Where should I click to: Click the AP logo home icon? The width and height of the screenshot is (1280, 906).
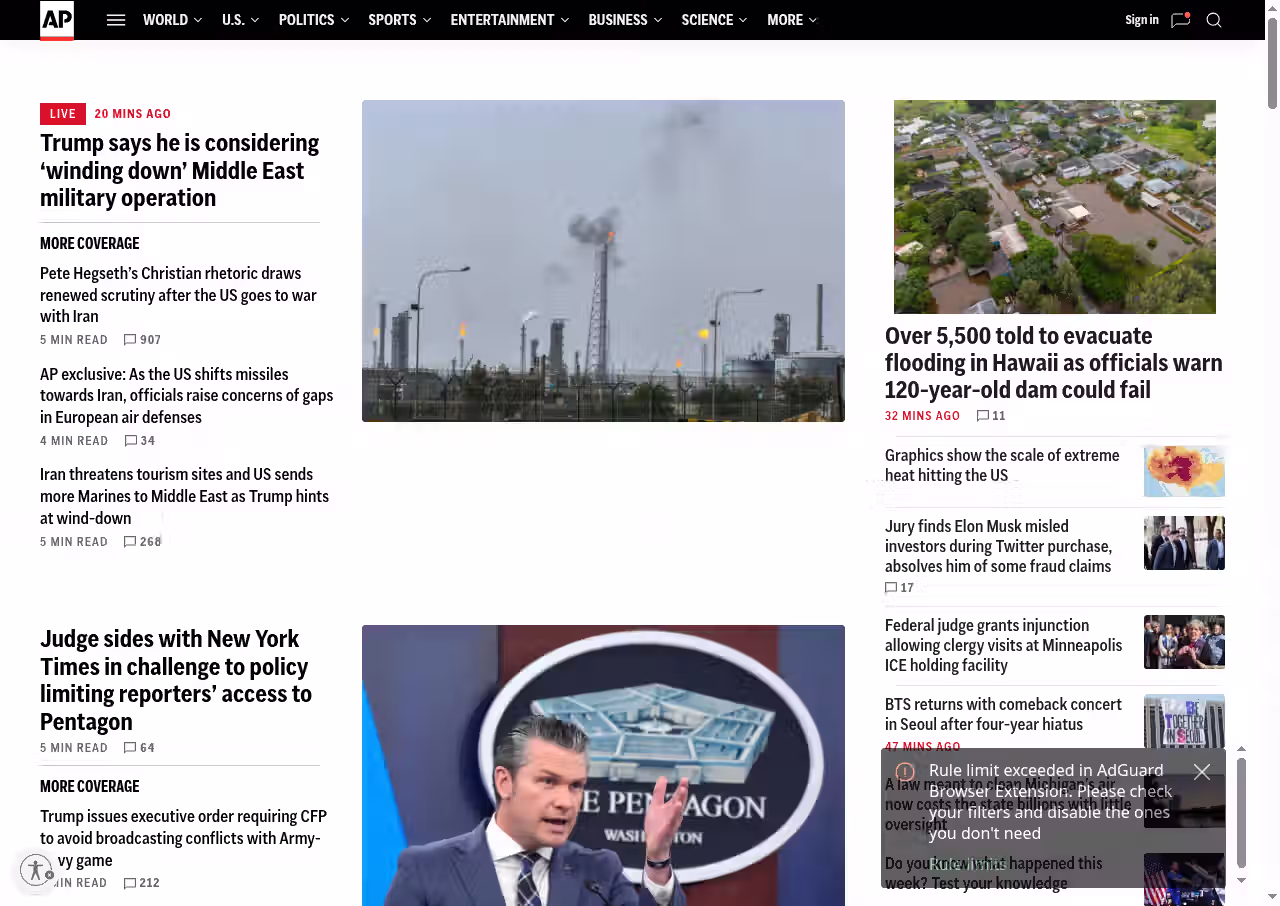(x=57, y=20)
